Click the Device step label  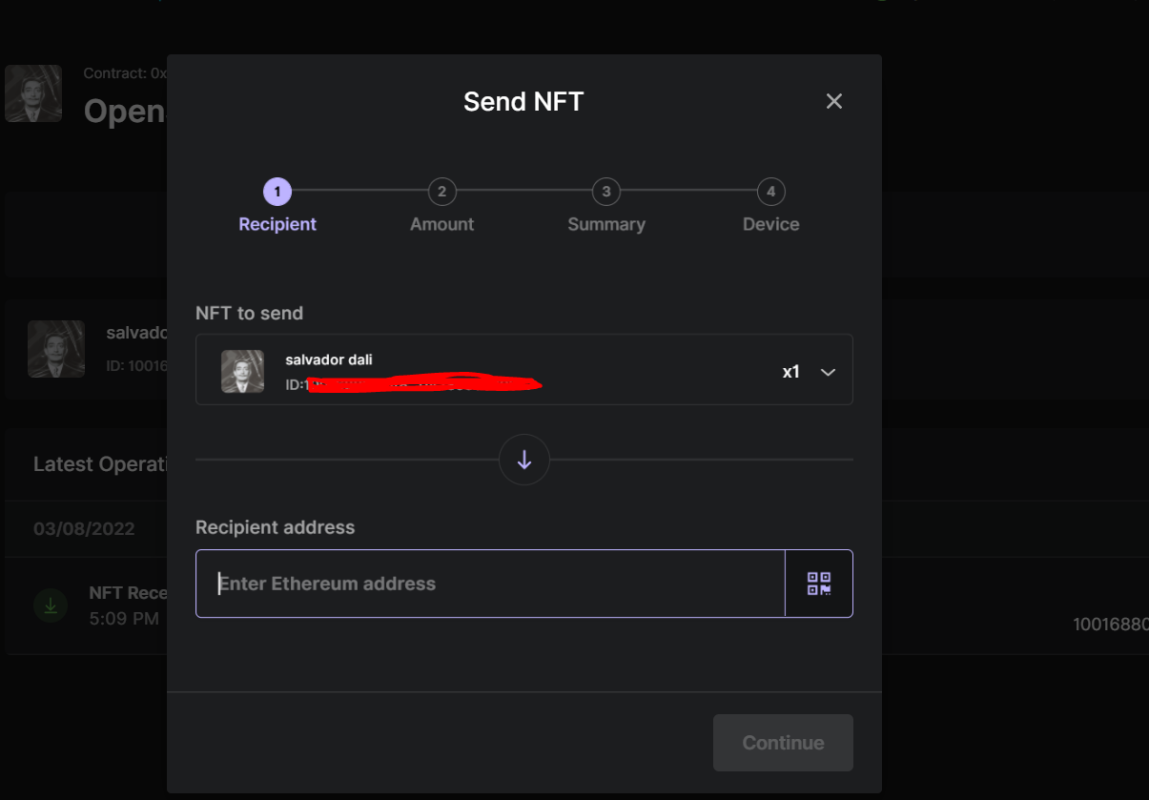coord(771,224)
